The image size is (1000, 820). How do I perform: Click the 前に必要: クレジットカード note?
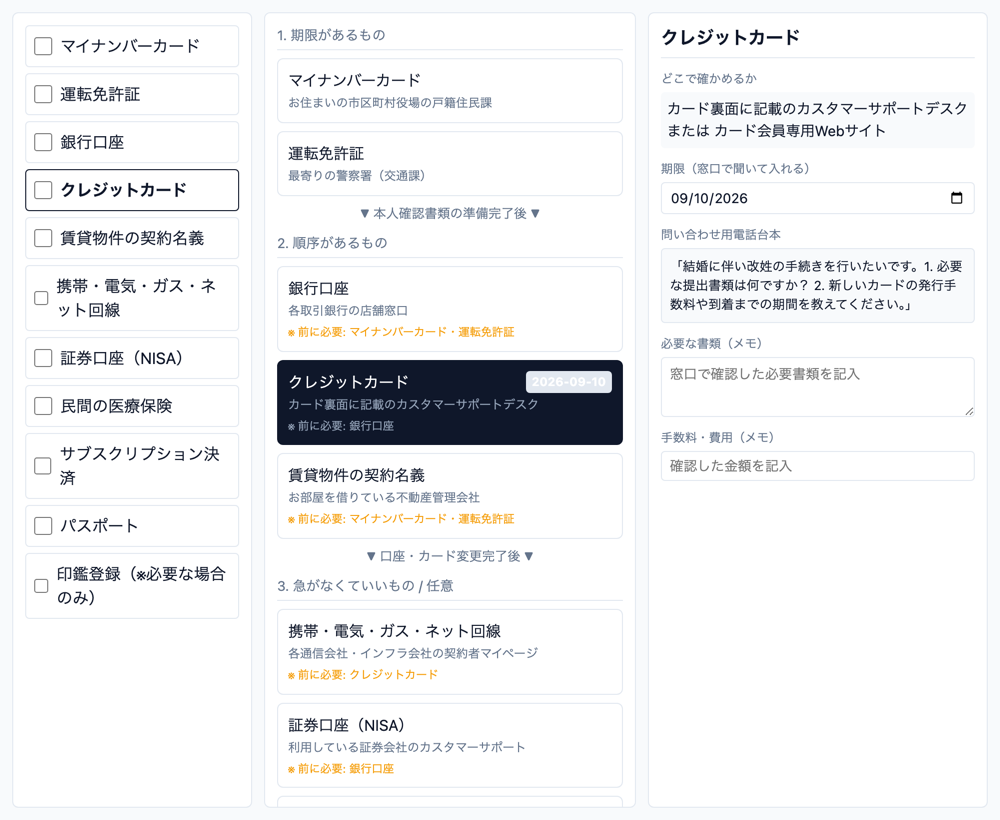click(x=363, y=674)
